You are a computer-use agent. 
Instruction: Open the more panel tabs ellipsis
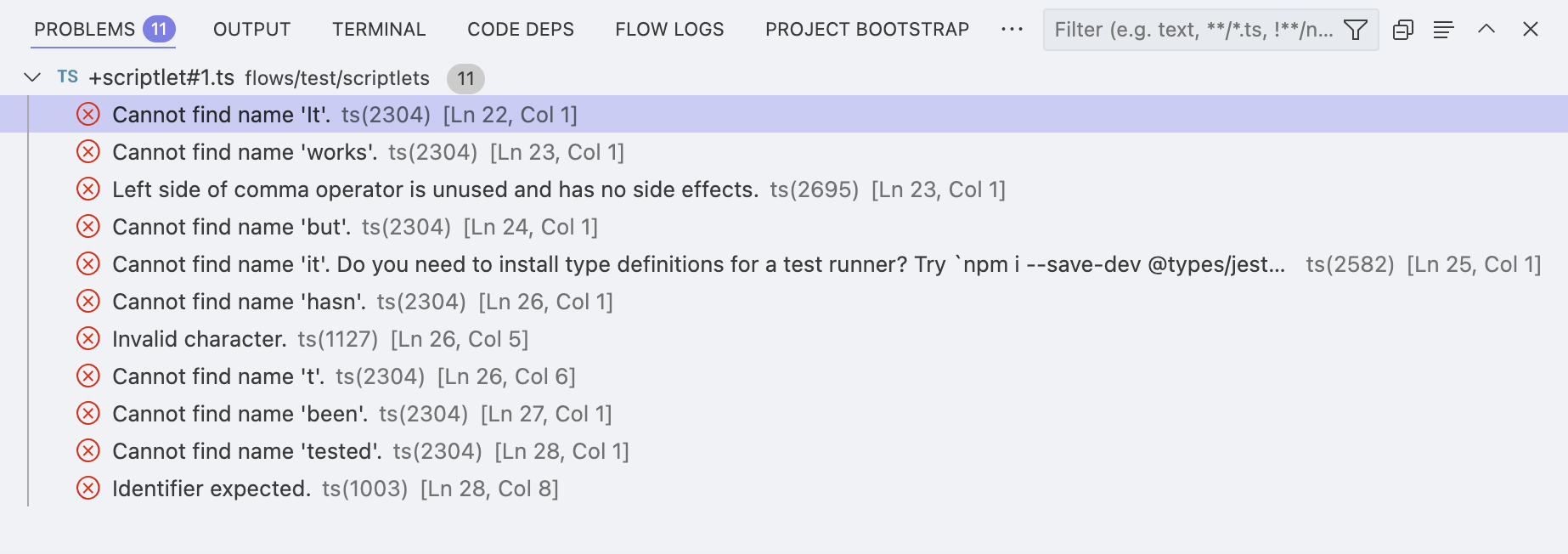1012,30
